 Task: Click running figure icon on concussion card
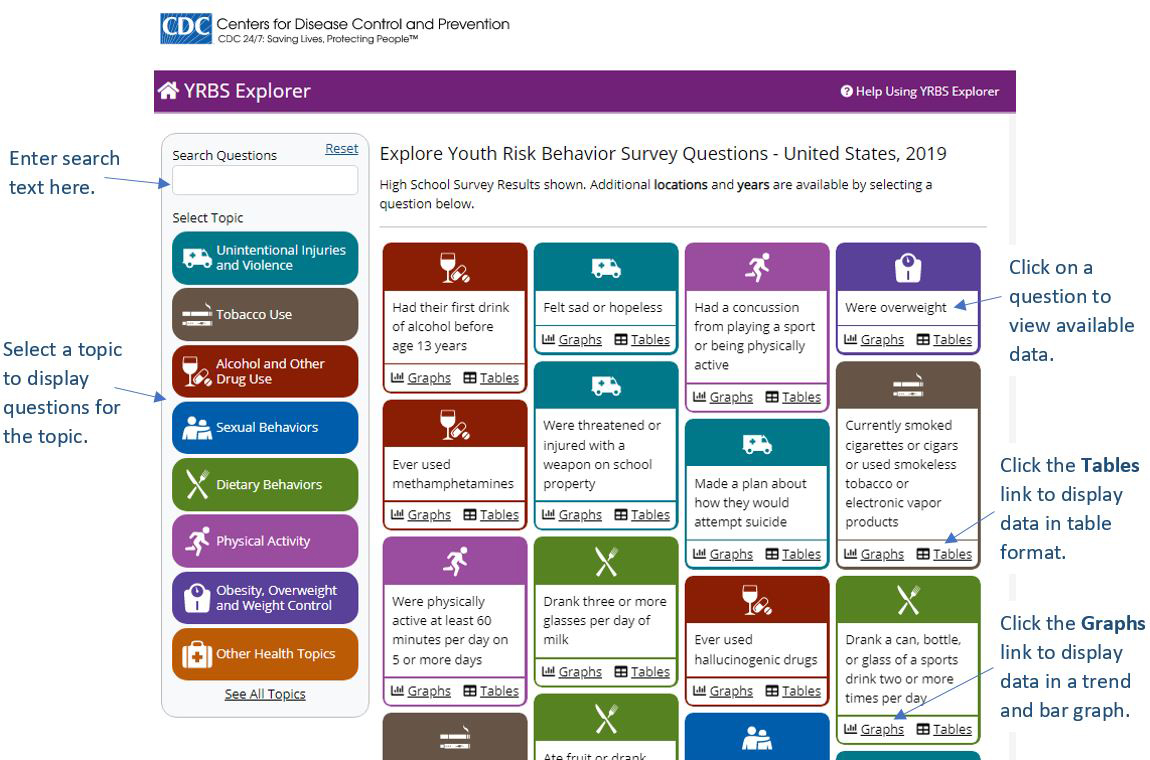[x=757, y=268]
